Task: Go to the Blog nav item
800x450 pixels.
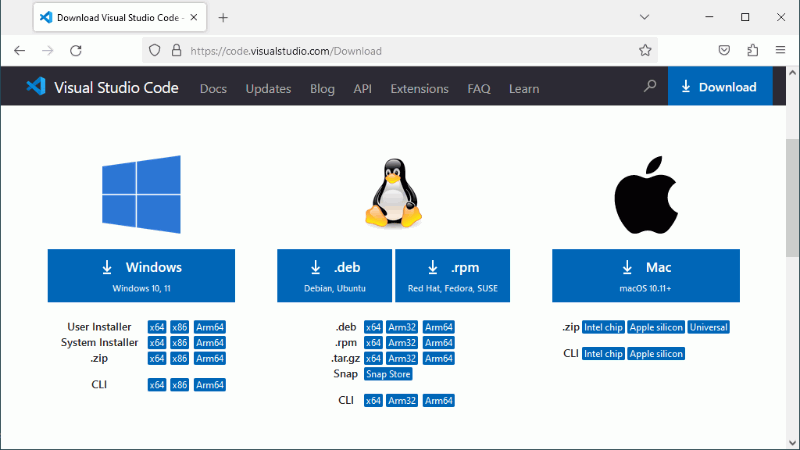Action: [322, 89]
